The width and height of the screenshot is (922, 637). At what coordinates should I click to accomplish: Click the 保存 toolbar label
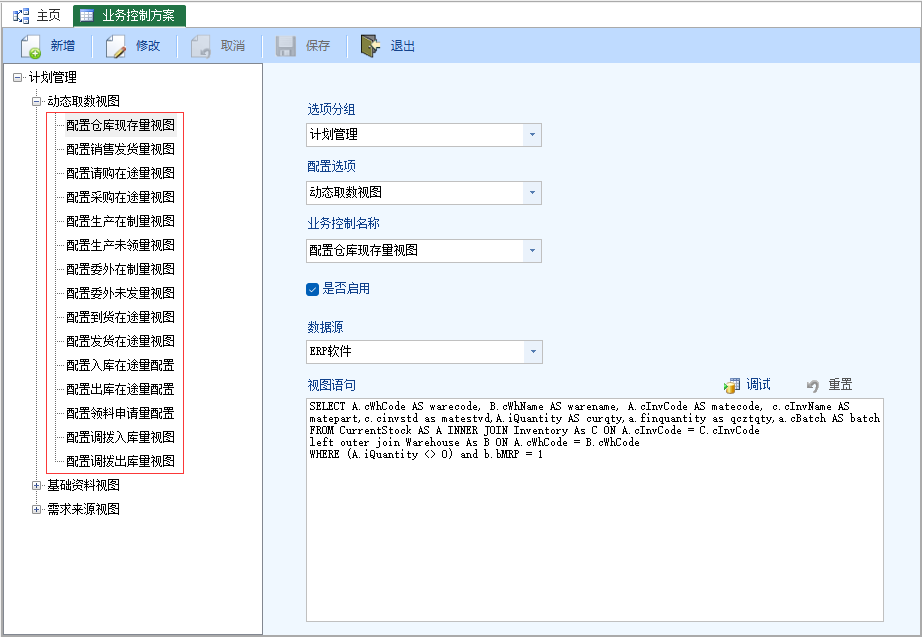tap(318, 46)
